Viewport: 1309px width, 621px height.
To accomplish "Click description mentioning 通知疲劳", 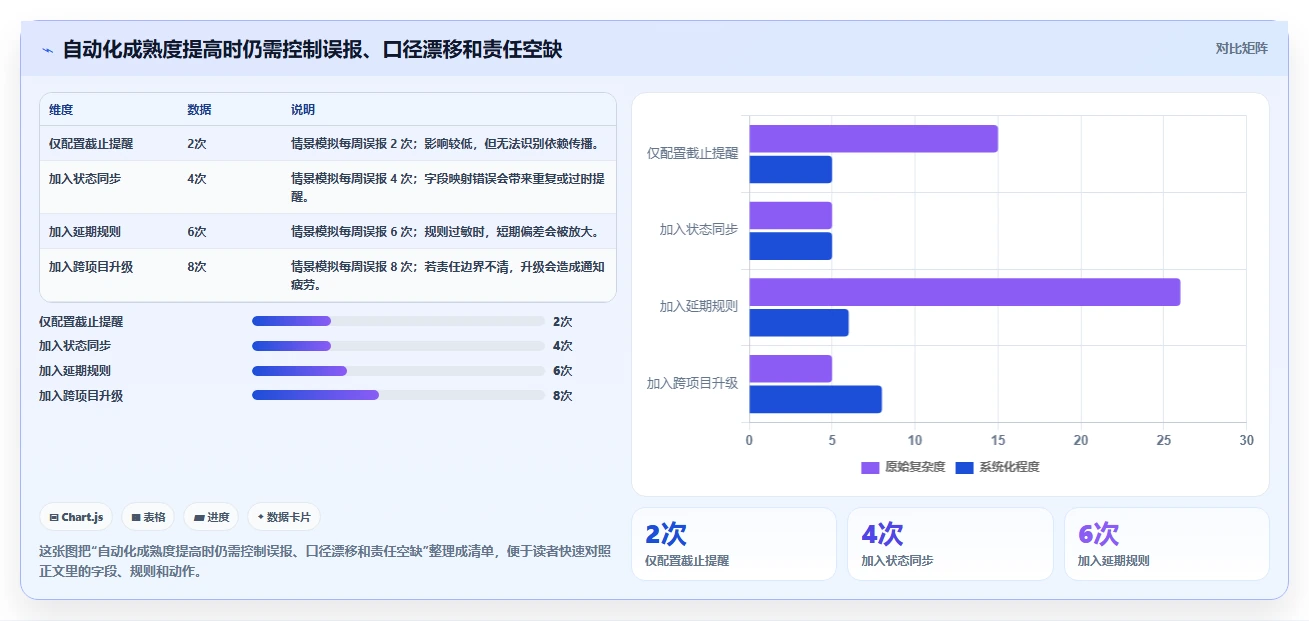I will pos(448,275).
